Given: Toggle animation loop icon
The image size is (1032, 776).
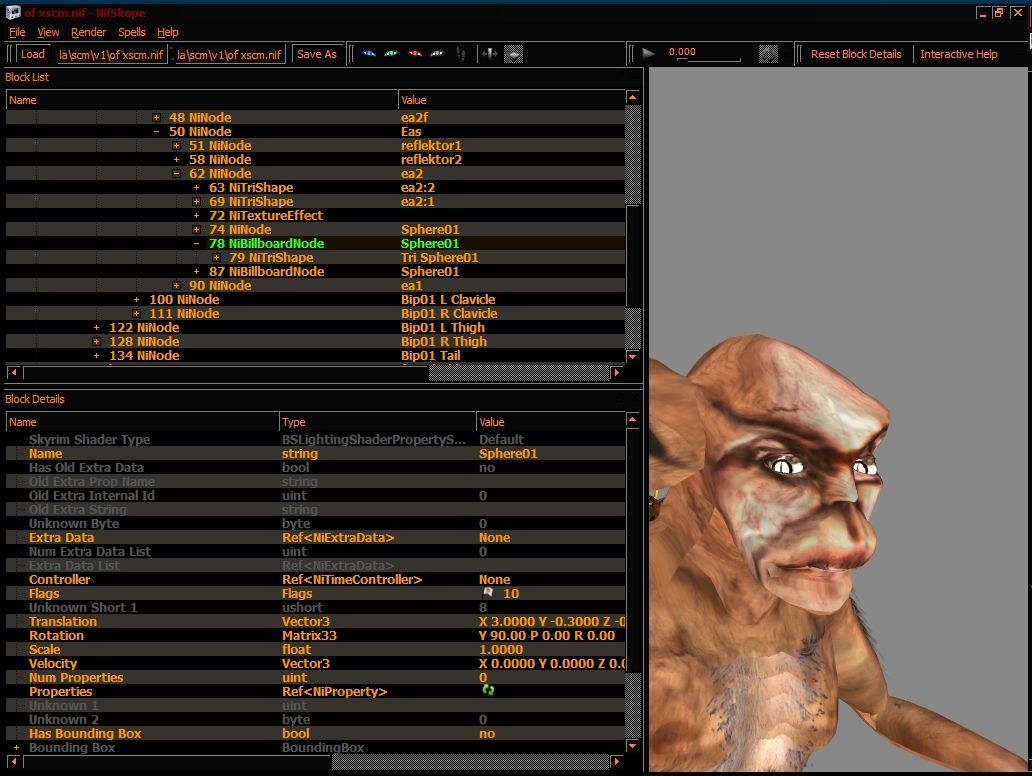Looking at the screenshot, I should tap(768, 54).
